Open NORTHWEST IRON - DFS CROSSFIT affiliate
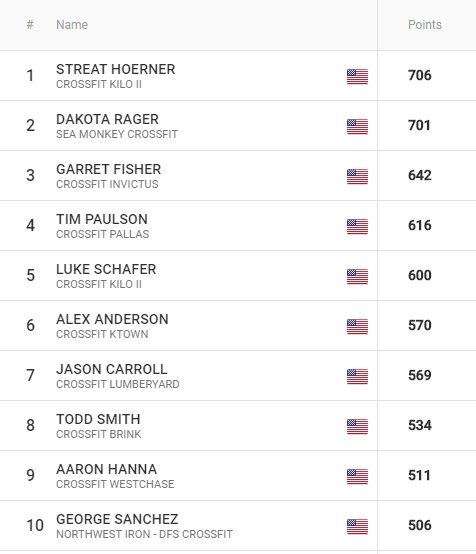 (x=144, y=534)
